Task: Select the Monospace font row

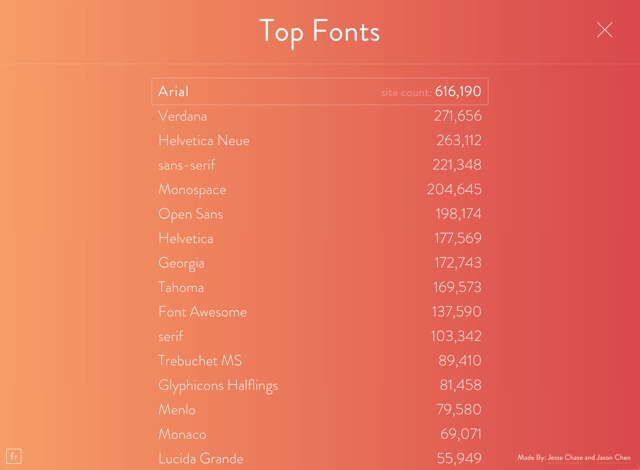Action: tap(320, 189)
